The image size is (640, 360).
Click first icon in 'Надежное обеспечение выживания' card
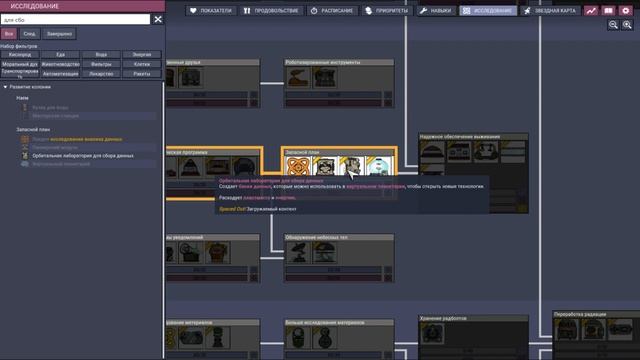coord(432,151)
